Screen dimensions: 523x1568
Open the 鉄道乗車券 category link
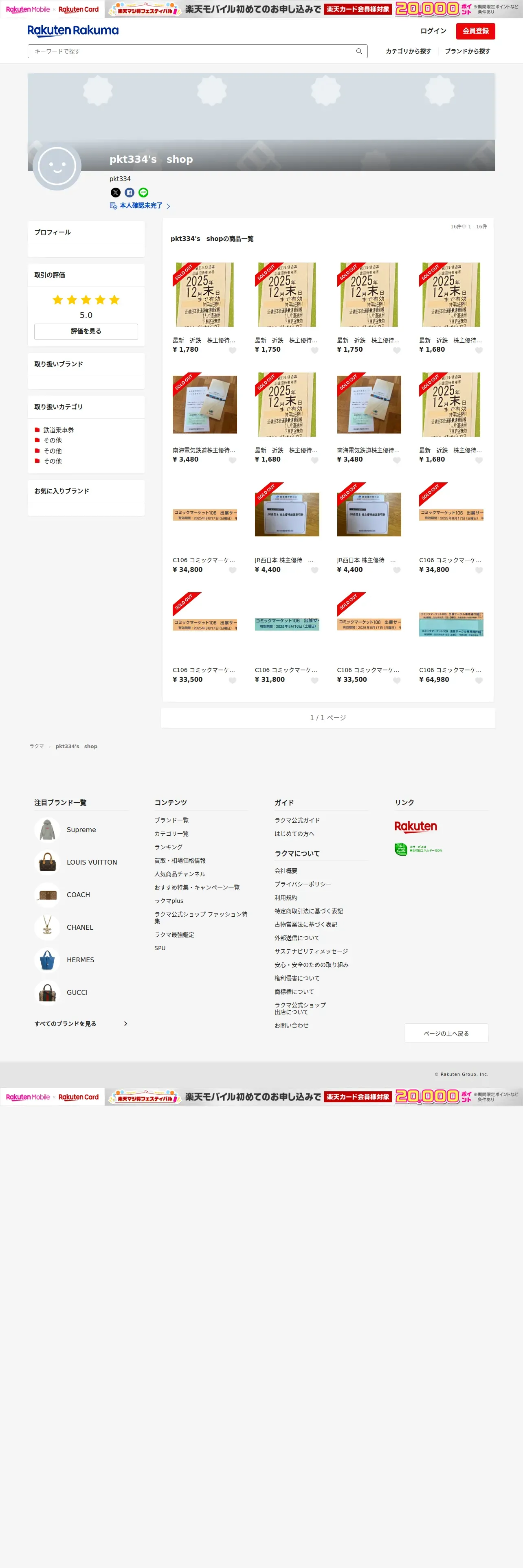click(58, 430)
